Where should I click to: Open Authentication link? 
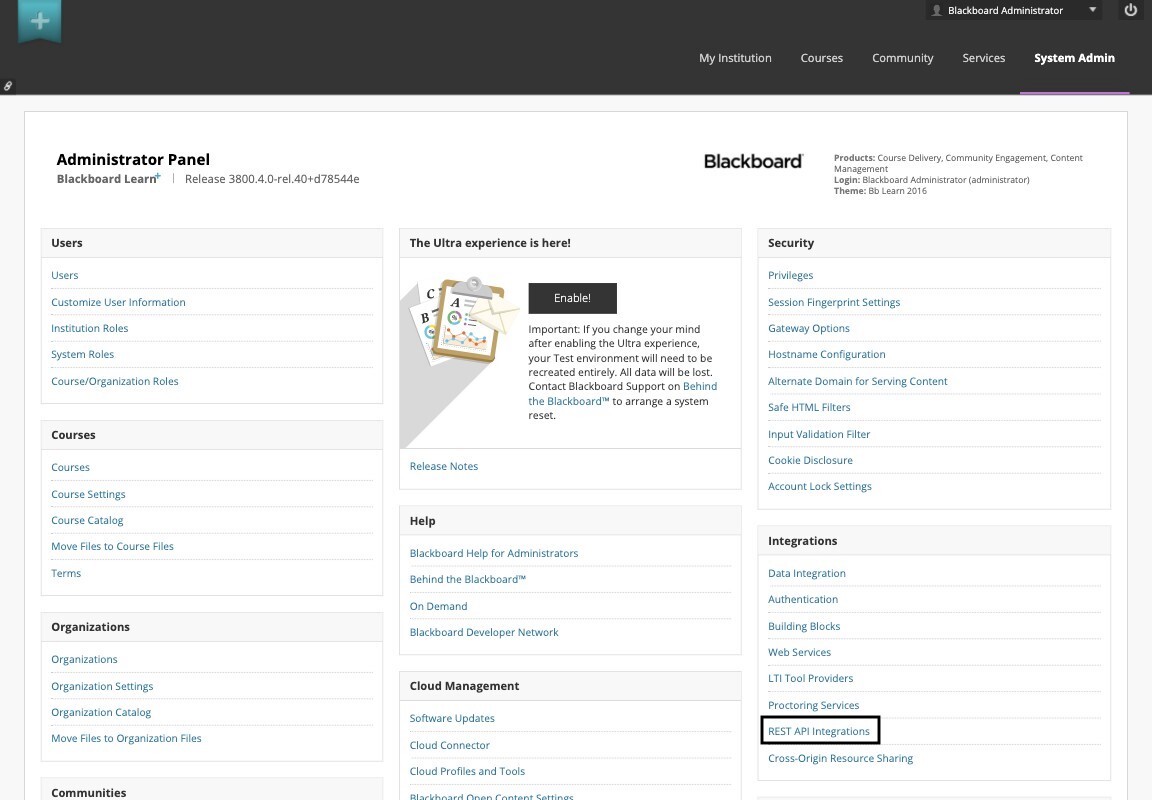[x=803, y=599]
